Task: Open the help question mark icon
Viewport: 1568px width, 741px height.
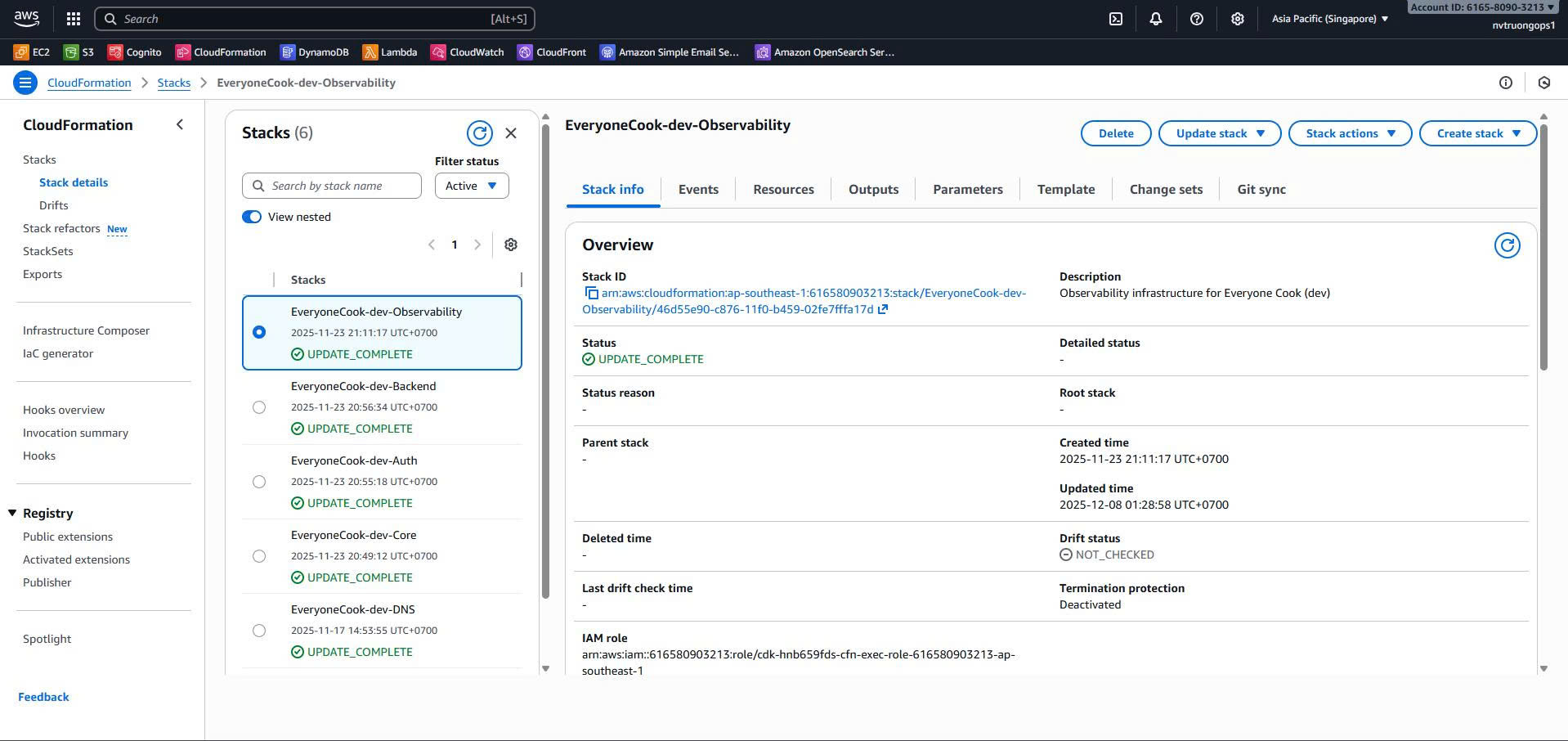Action: point(1196,19)
